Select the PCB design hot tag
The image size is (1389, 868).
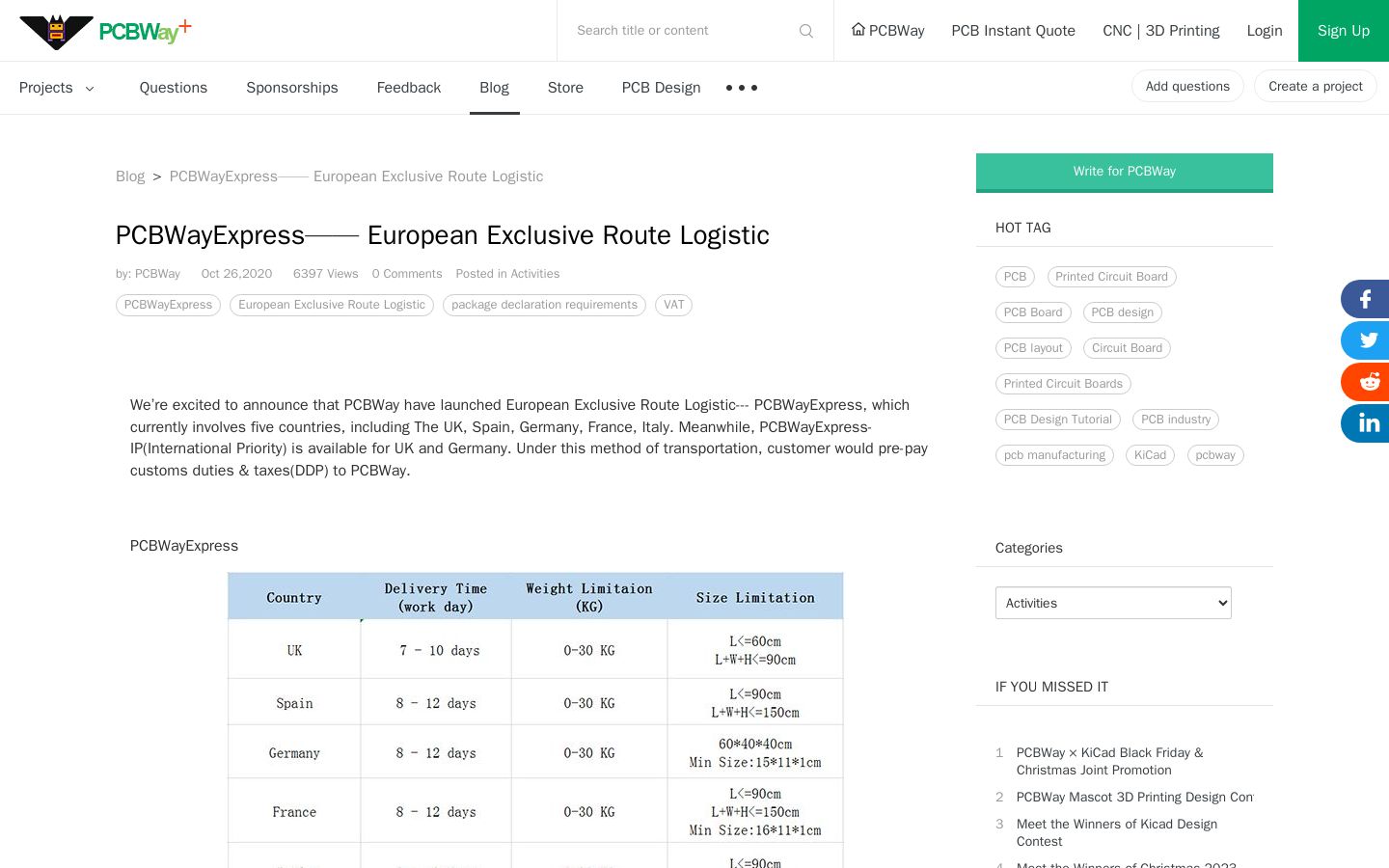pyautogui.click(x=1123, y=312)
